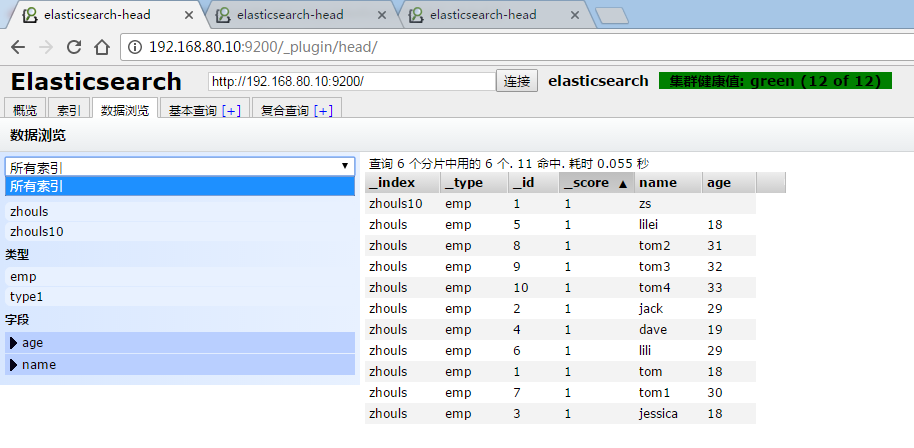Sort by the name column header
The image size is (914, 448).
[668, 182]
